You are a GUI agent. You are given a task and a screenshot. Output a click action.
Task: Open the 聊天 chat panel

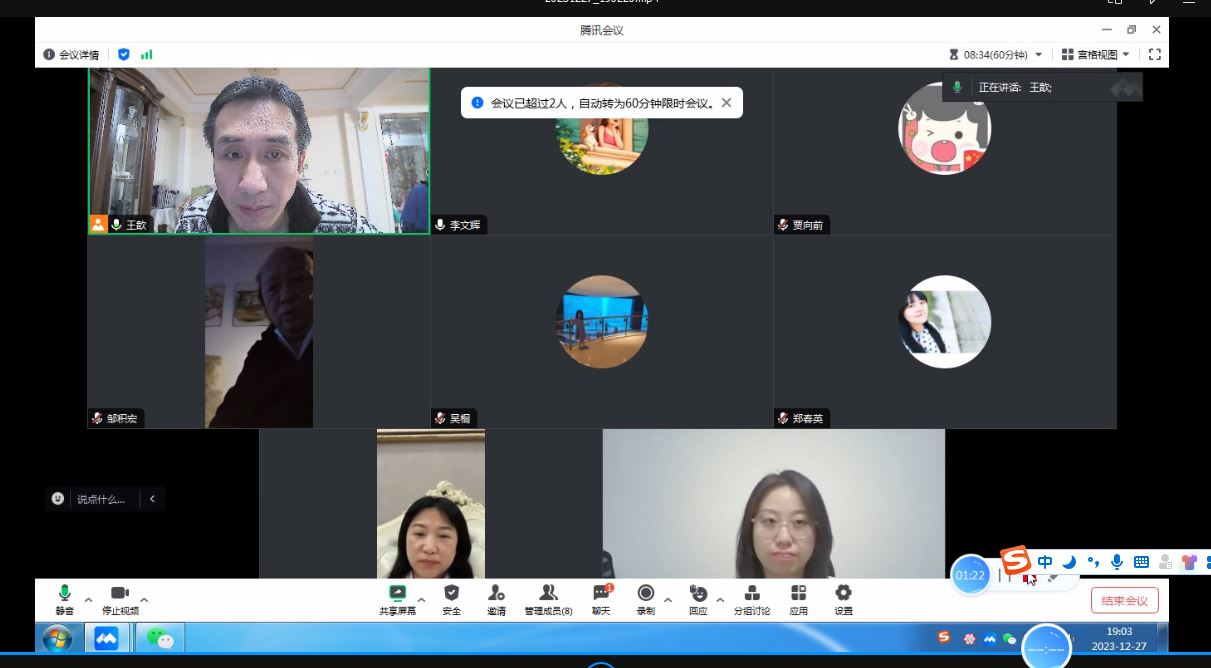[601, 599]
